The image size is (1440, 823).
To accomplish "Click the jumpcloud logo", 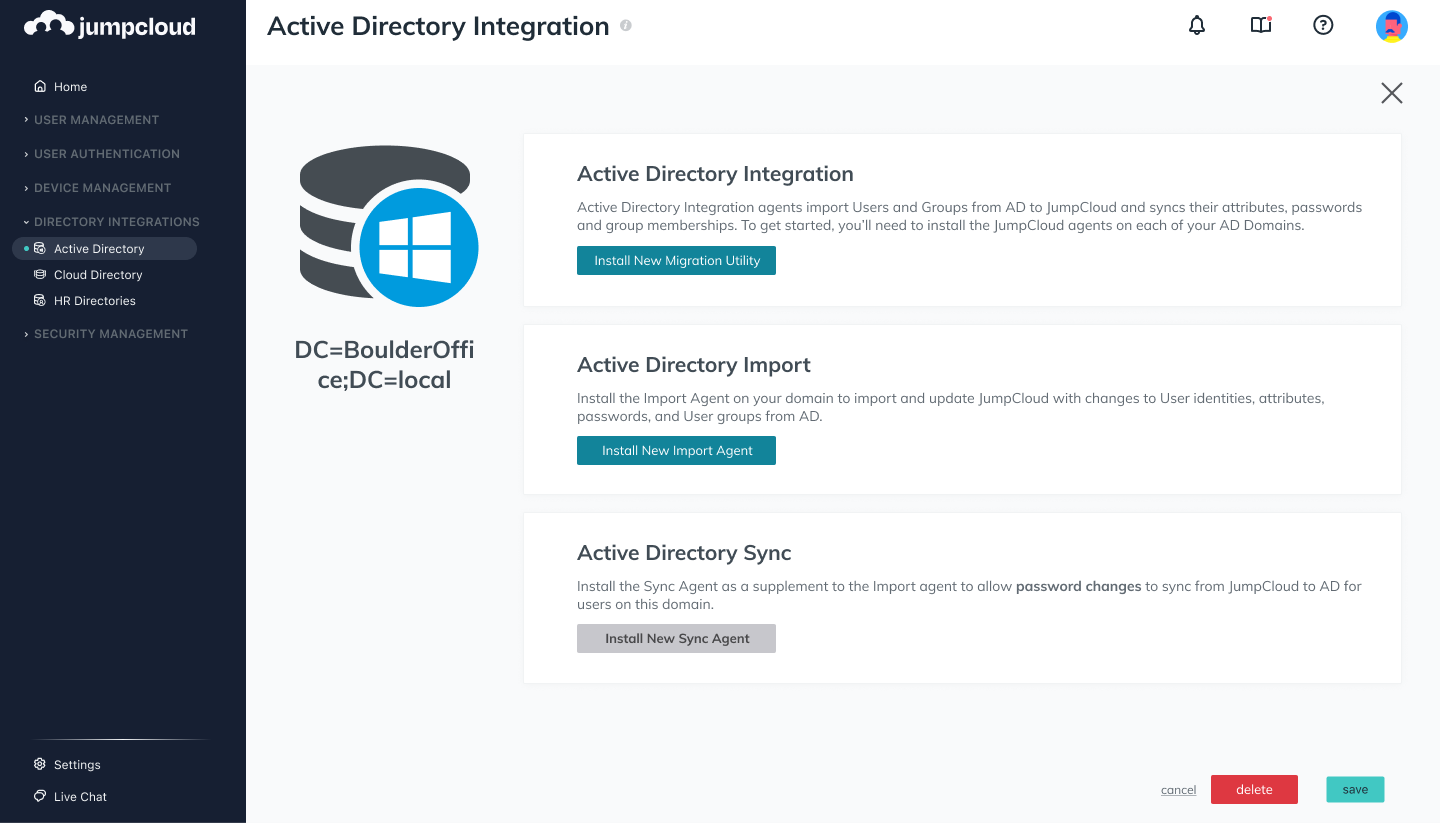I will 109,27.
